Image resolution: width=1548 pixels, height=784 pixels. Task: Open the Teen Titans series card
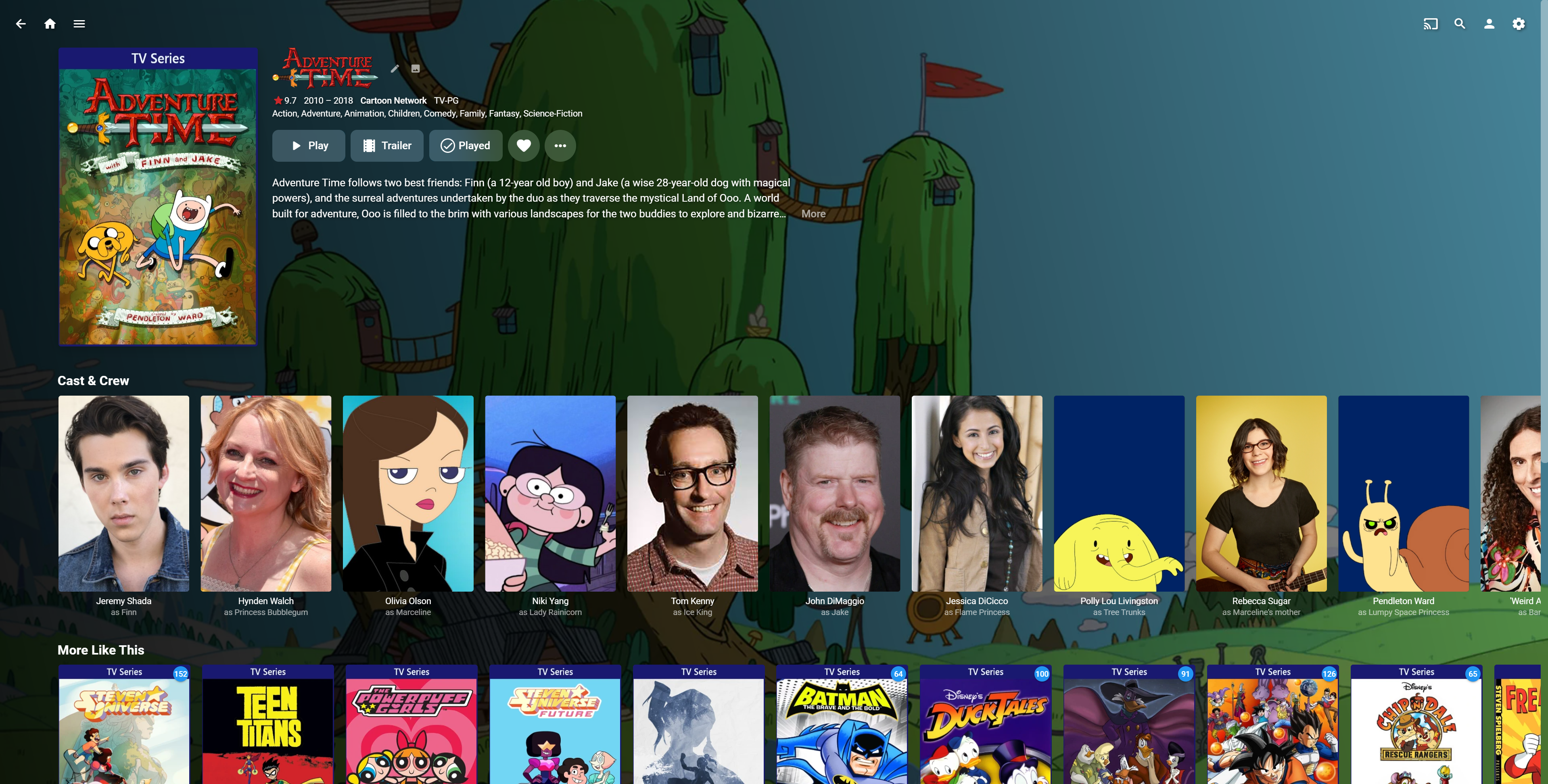(268, 725)
